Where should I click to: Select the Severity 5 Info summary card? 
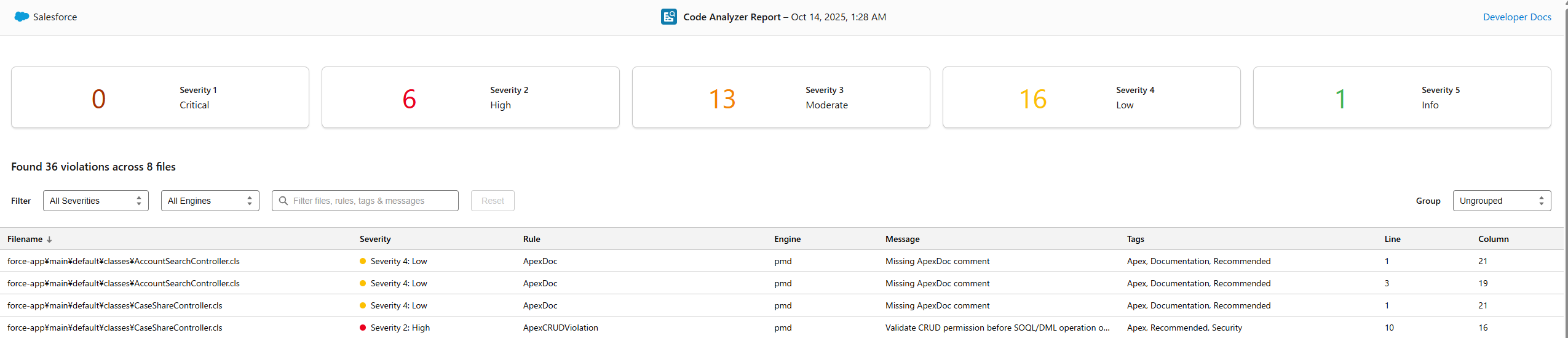point(1402,97)
